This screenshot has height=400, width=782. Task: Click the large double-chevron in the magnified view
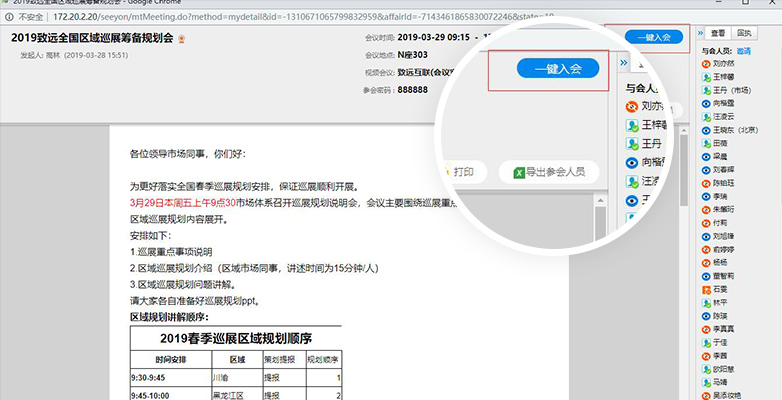pos(622,64)
